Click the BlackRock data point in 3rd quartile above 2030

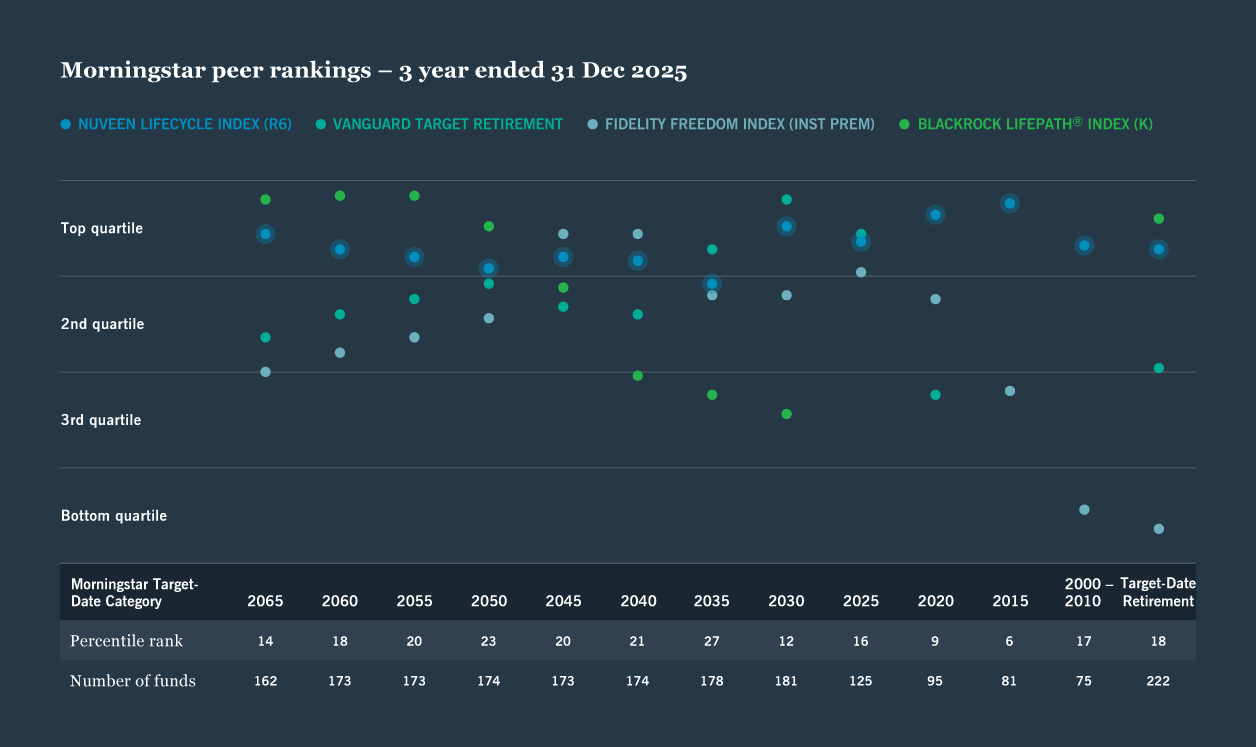786,412
